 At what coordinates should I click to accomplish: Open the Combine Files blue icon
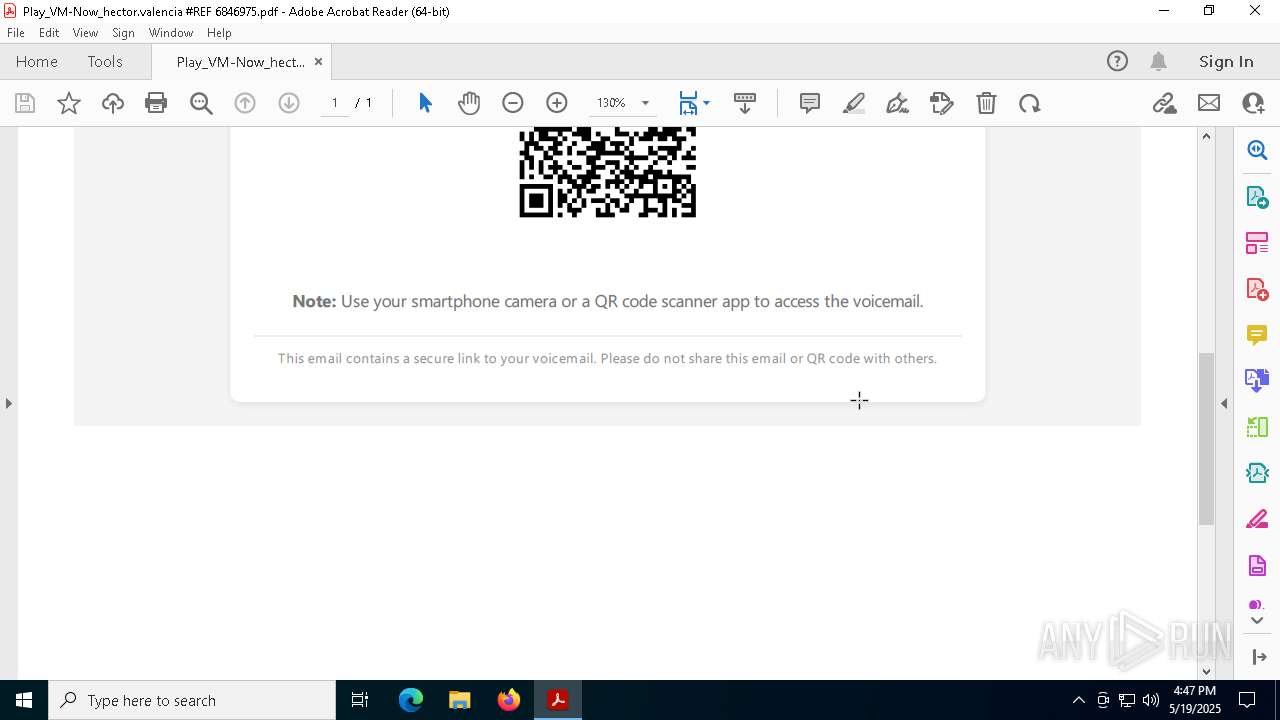[x=1257, y=381]
